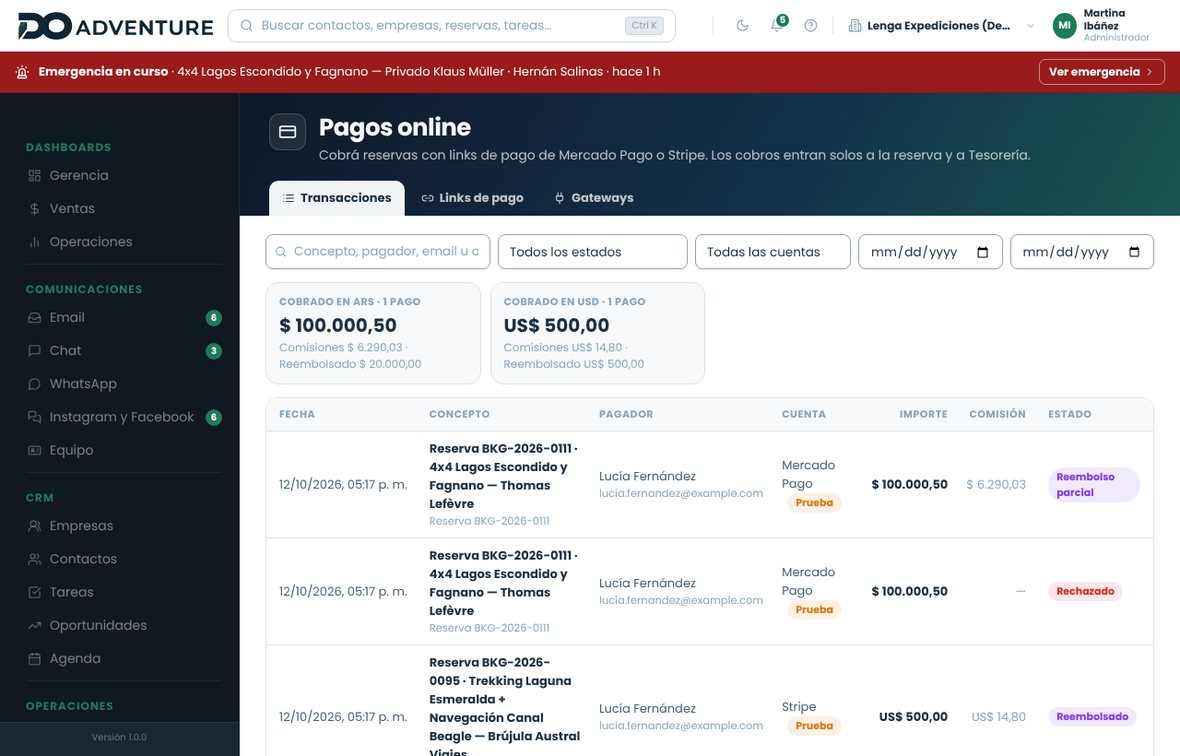The image size is (1180, 756).
Task: Click the Chat unread badge 3
Action: 214,351
